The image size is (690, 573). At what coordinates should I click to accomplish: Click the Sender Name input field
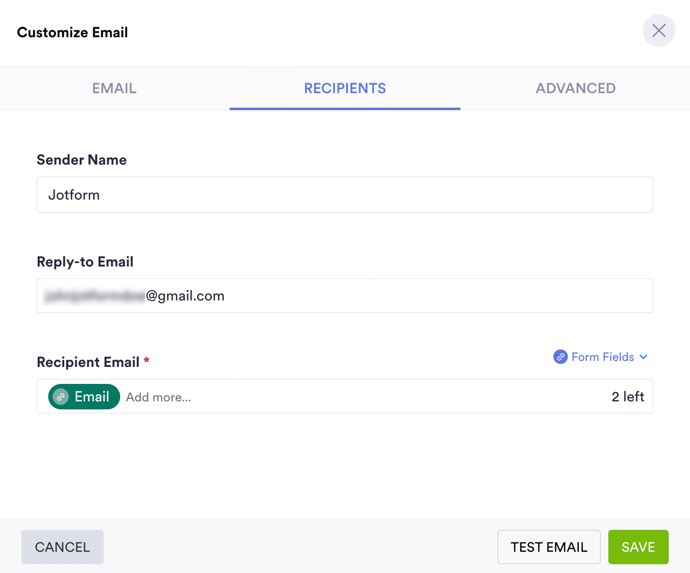pyautogui.click(x=345, y=195)
